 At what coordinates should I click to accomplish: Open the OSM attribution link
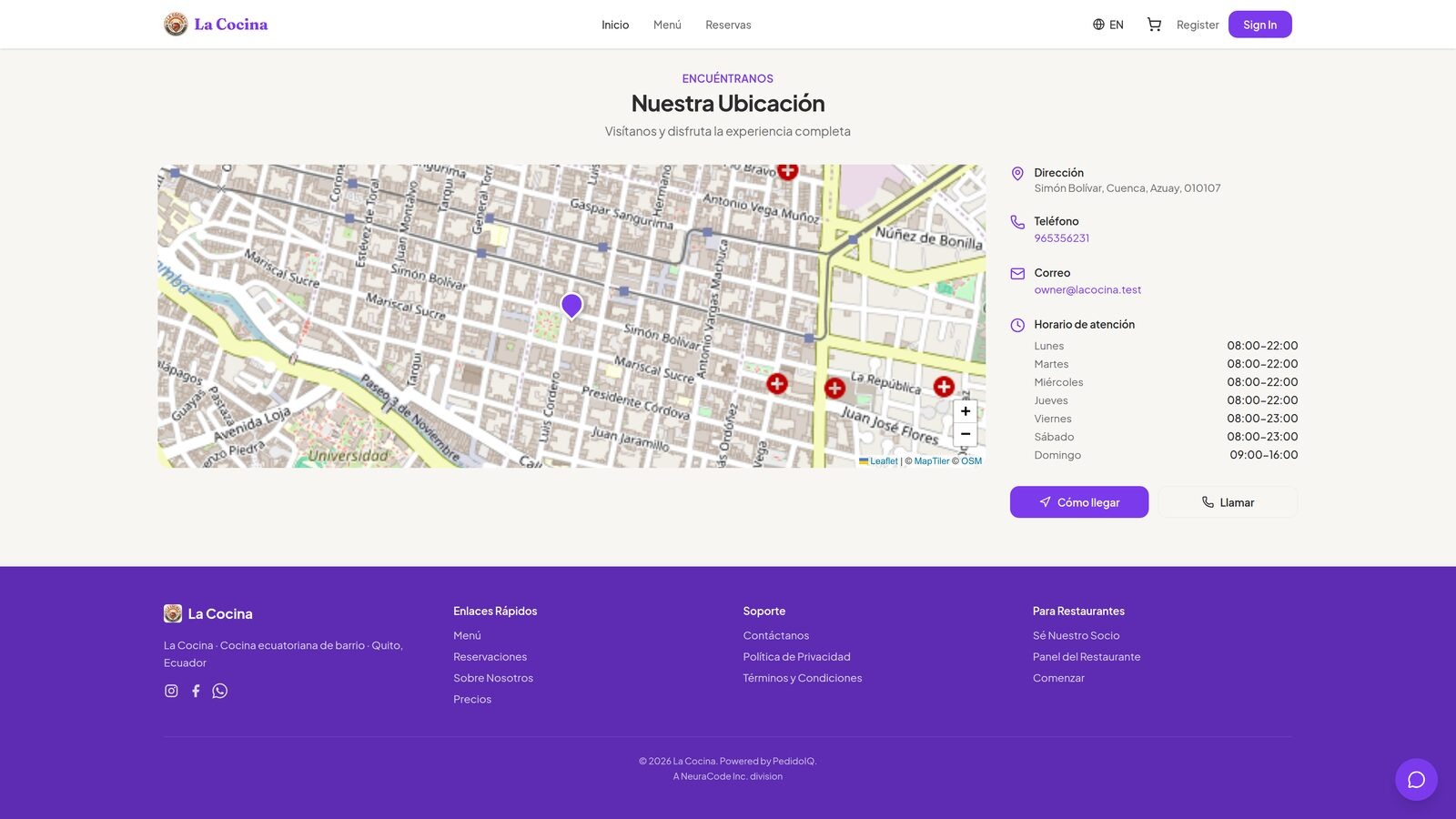pos(972,461)
